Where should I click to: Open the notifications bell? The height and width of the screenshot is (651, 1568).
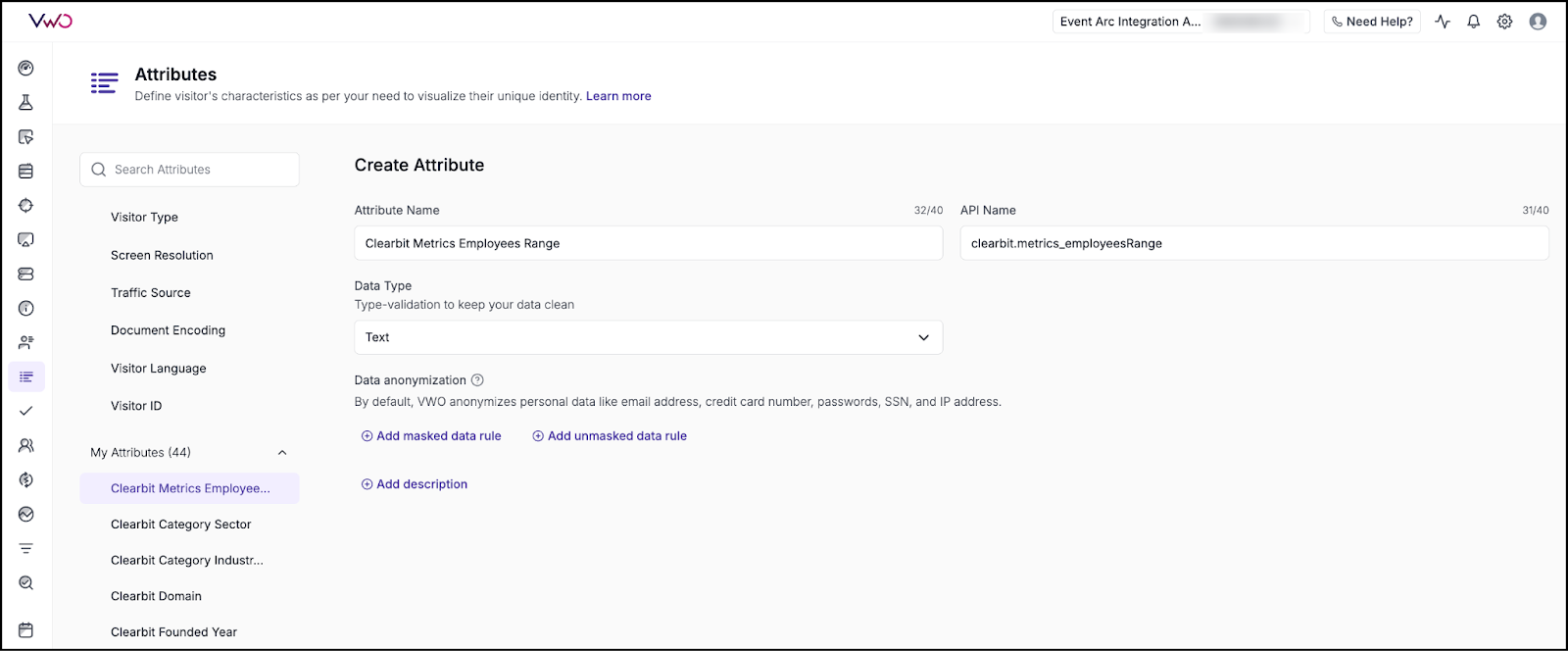(x=1474, y=22)
